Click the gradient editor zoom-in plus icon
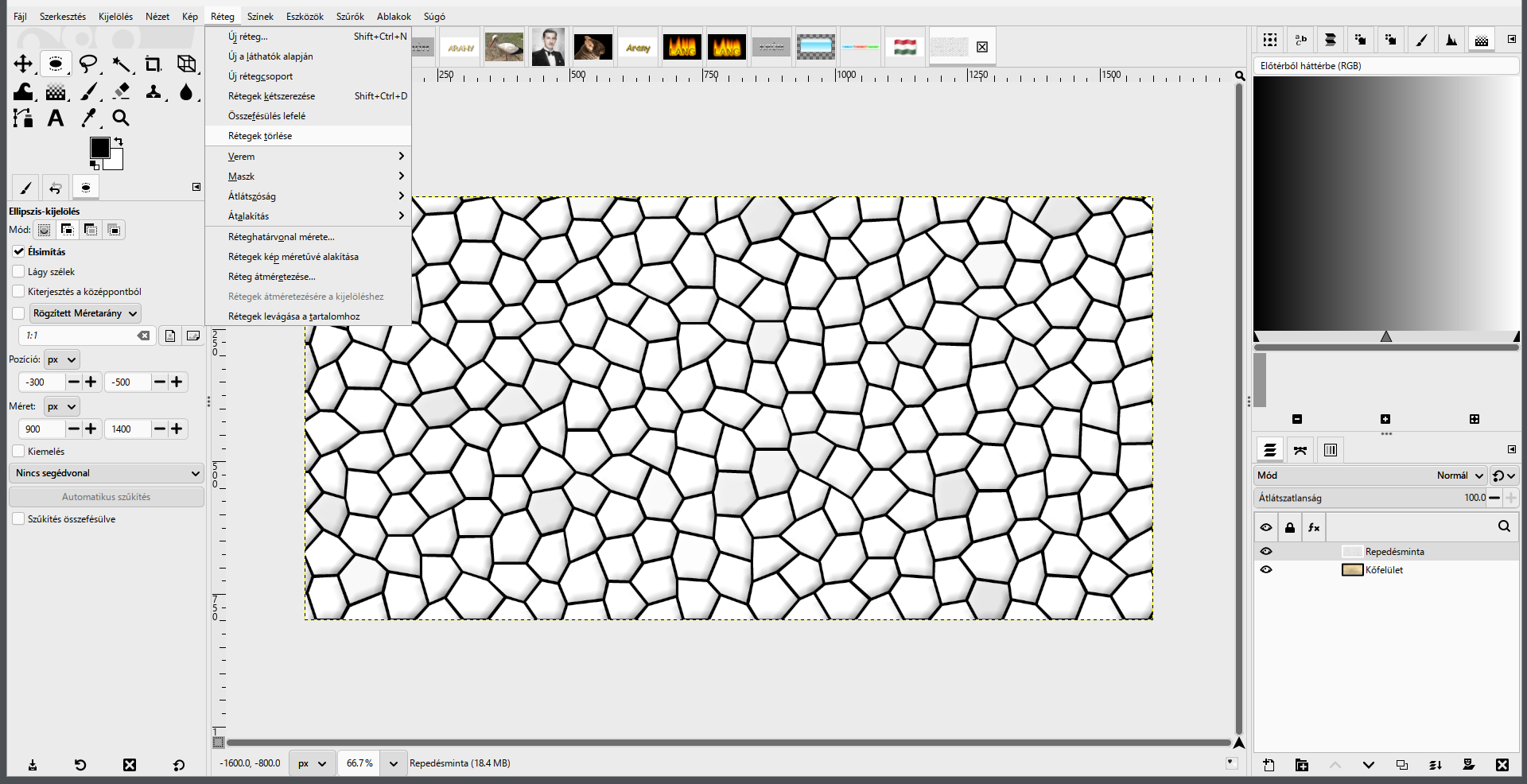This screenshot has height=784, width=1527. pos(1385,419)
